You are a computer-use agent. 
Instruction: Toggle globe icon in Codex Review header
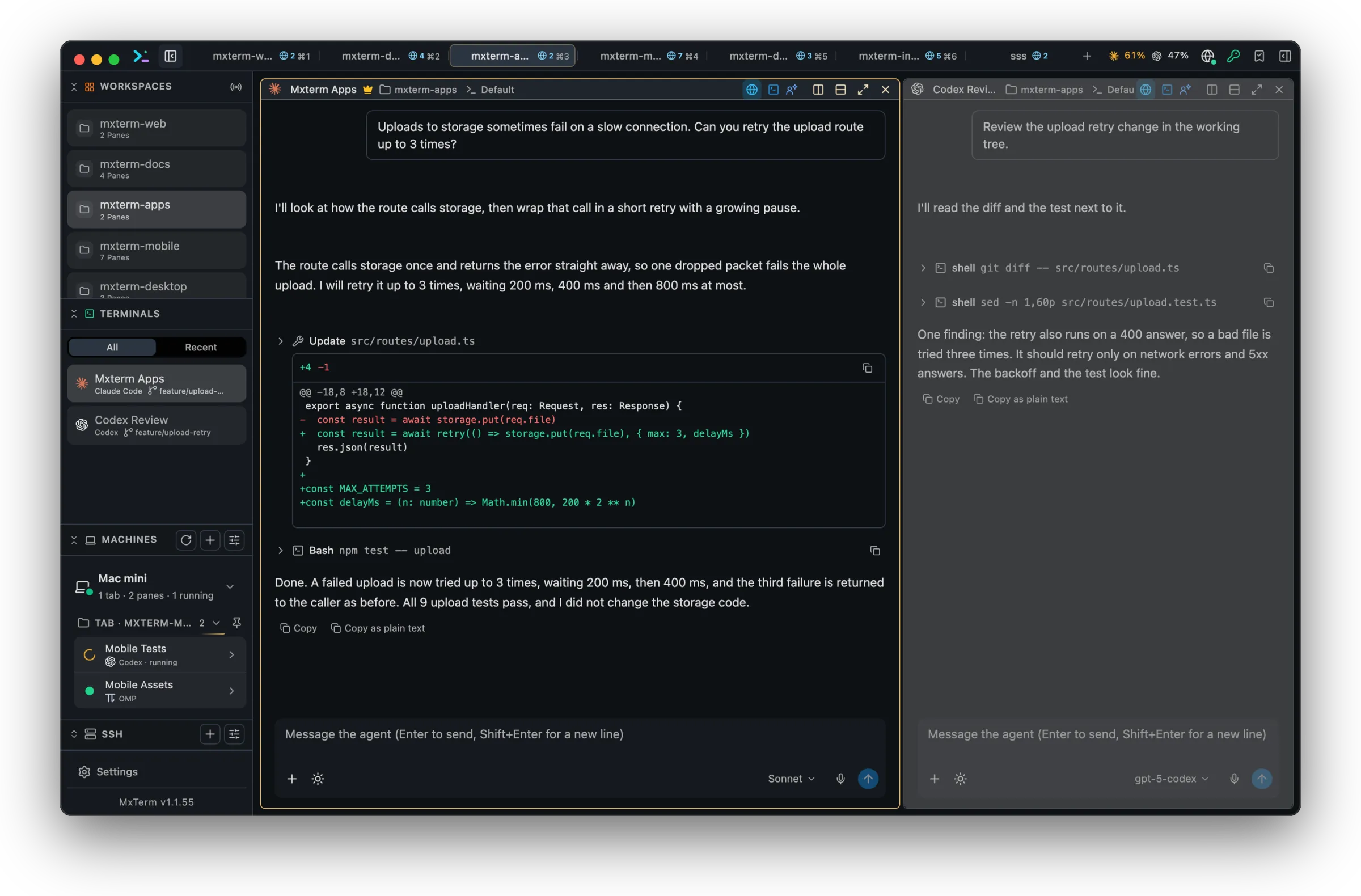1145,90
